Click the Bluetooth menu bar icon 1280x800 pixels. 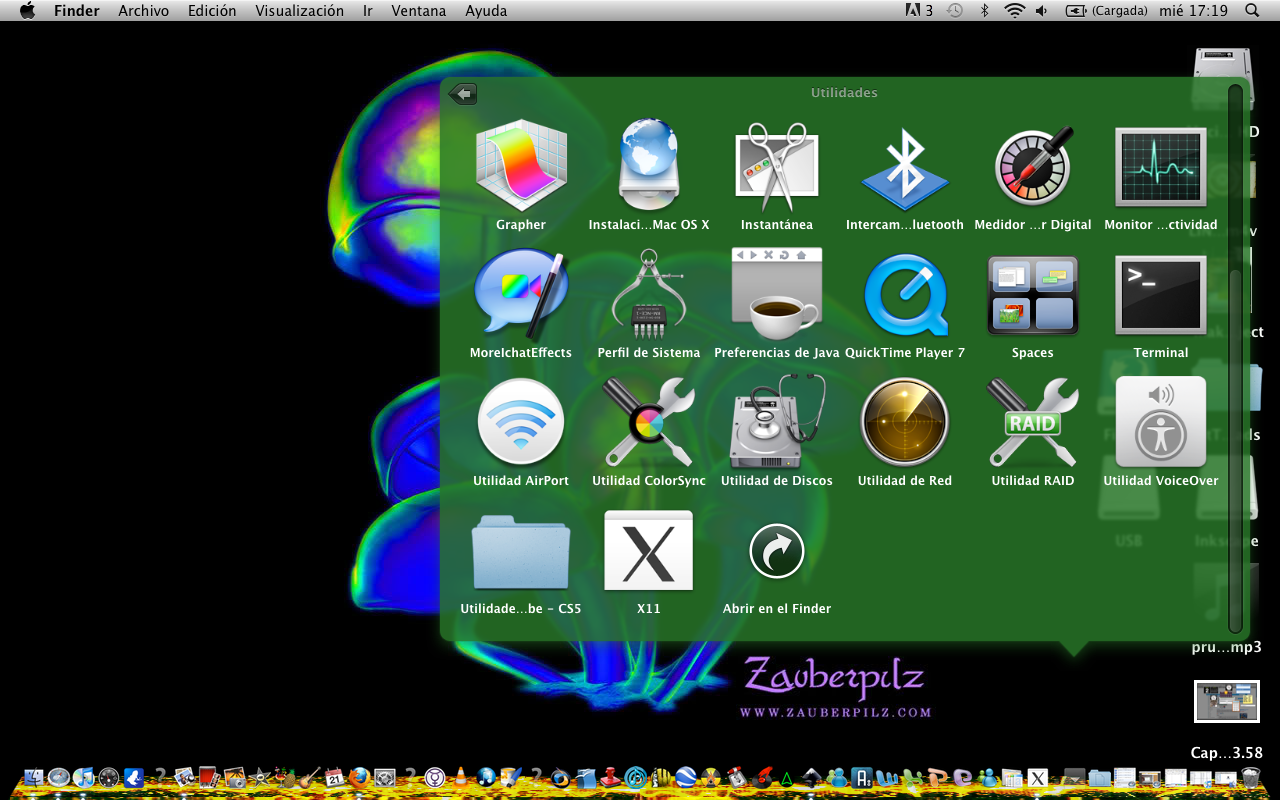pos(984,11)
